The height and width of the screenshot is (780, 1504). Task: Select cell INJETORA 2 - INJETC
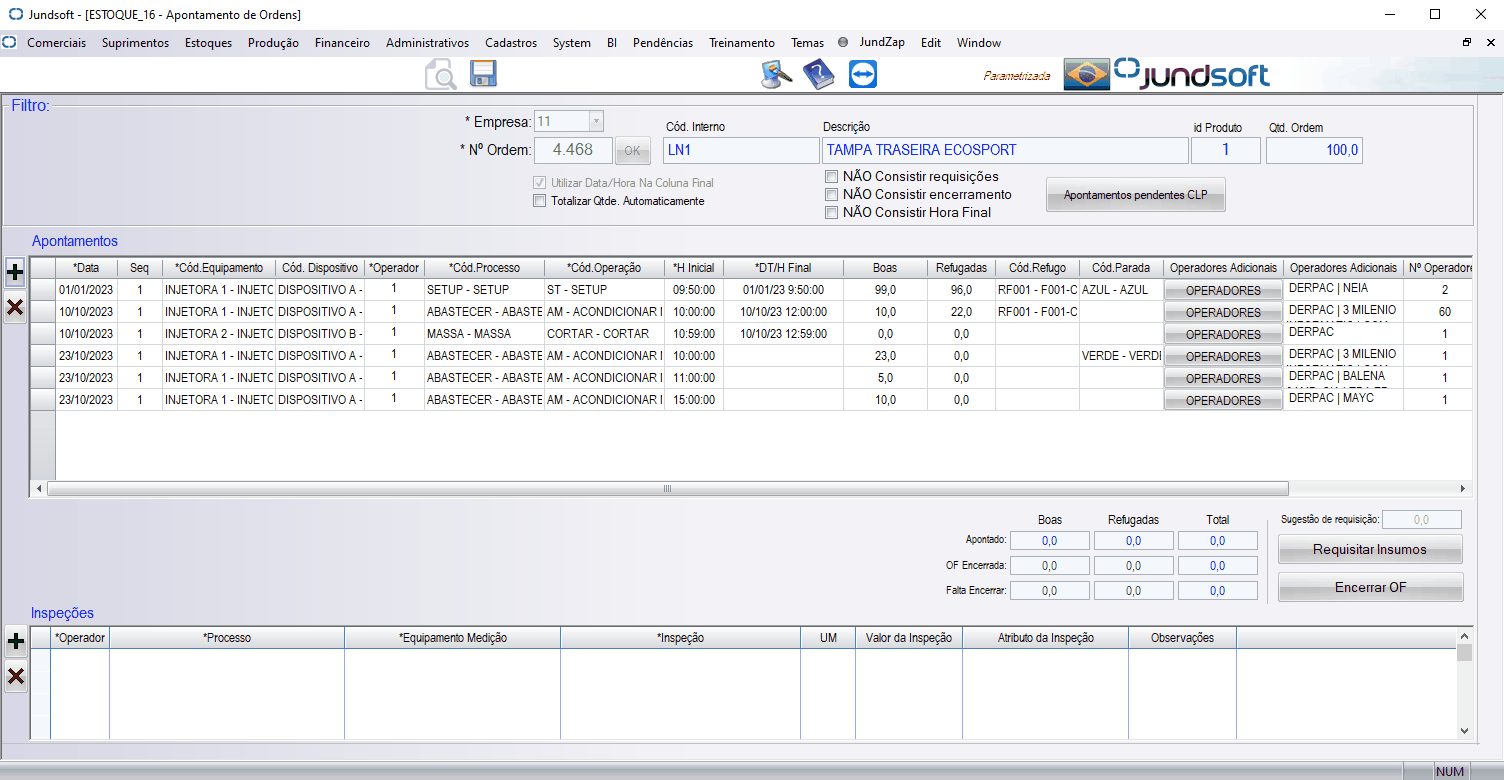pyautogui.click(x=219, y=334)
